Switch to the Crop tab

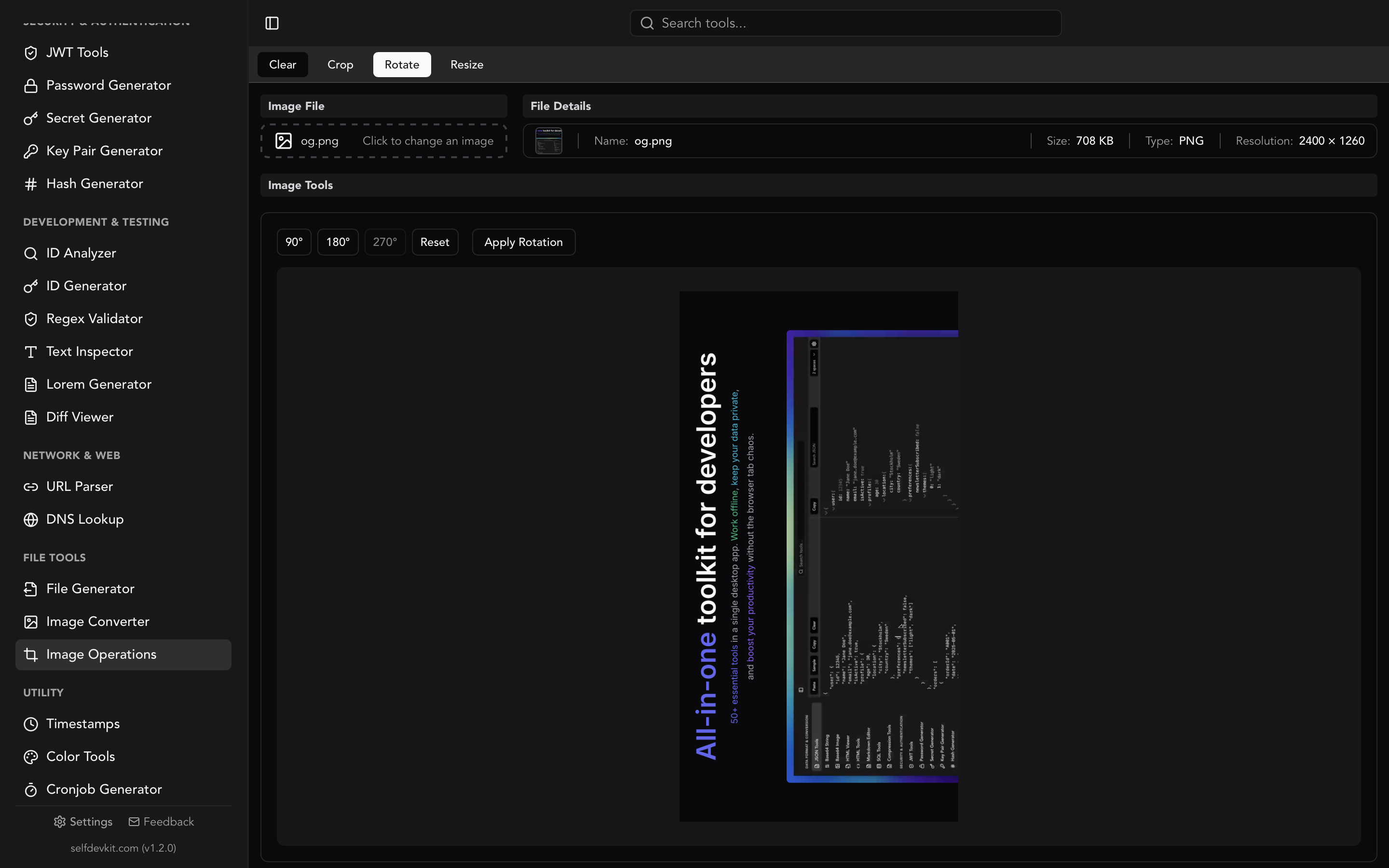click(x=340, y=64)
